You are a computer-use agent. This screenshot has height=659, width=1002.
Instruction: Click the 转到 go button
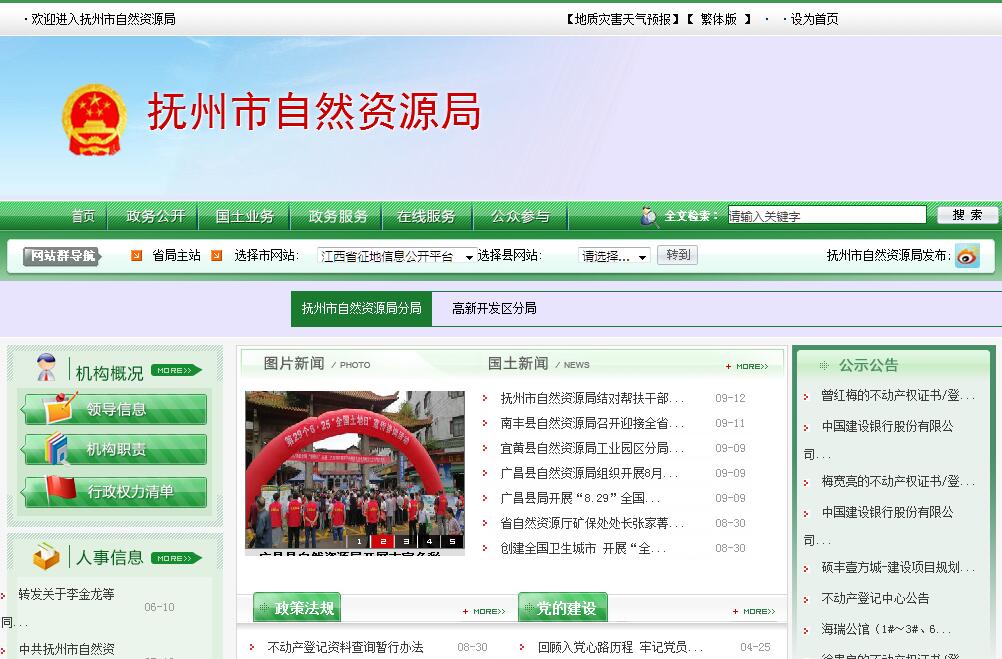[678, 255]
